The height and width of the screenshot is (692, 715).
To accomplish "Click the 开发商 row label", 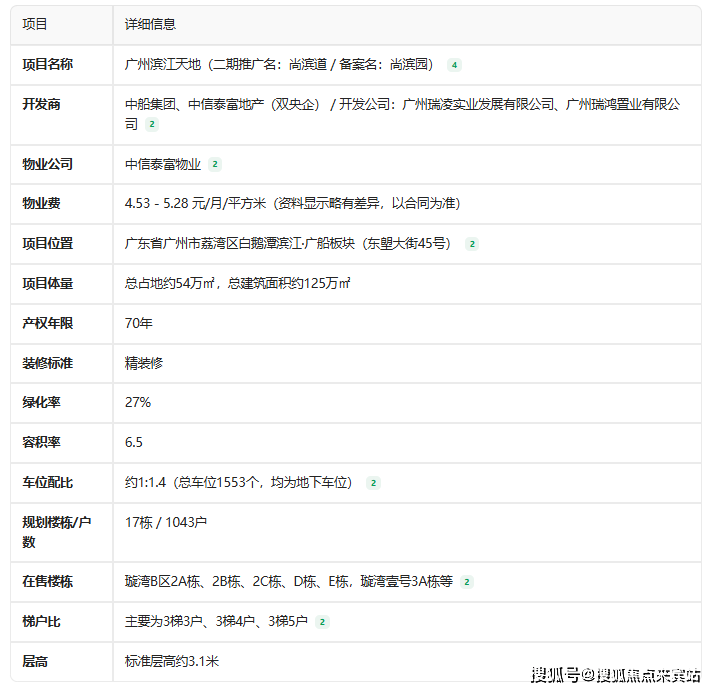I will click(x=41, y=104).
